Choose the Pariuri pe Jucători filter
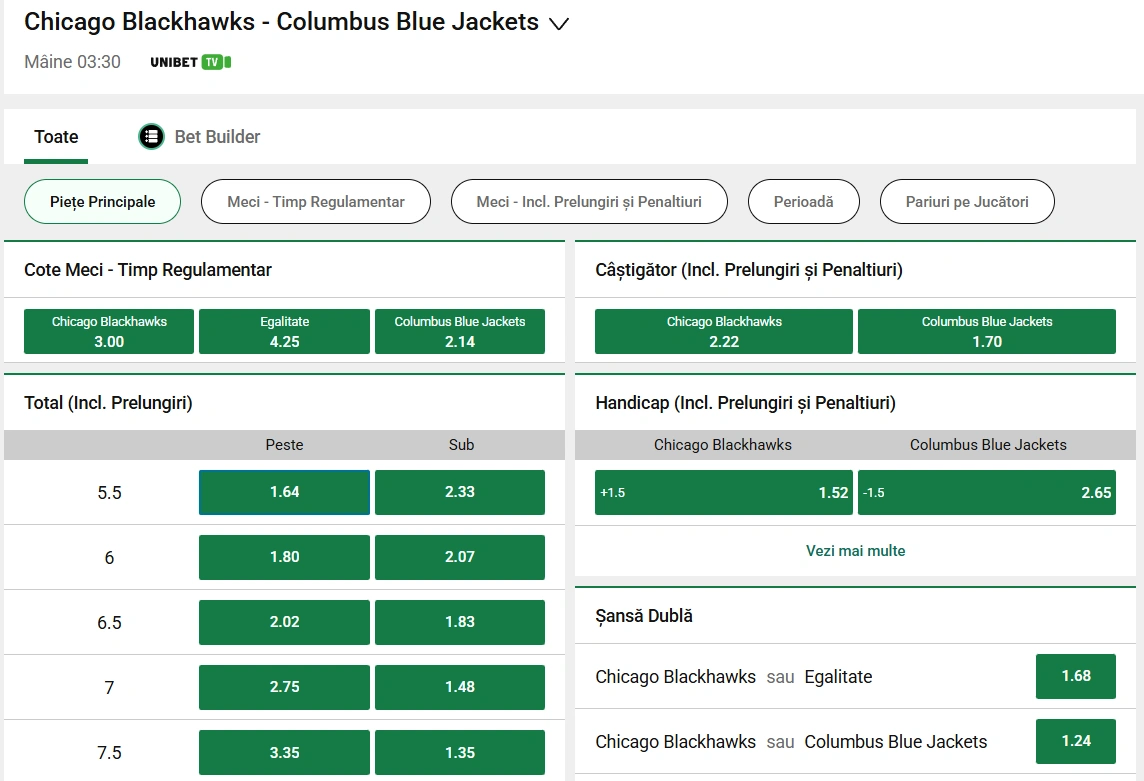Viewport: 1144px width, 781px height. (x=966, y=202)
